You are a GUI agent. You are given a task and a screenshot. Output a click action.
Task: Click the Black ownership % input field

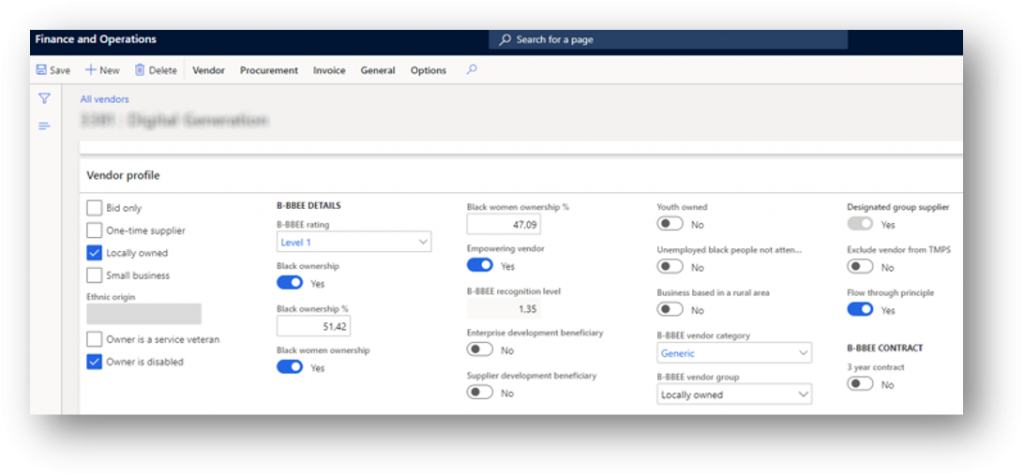pos(313,327)
